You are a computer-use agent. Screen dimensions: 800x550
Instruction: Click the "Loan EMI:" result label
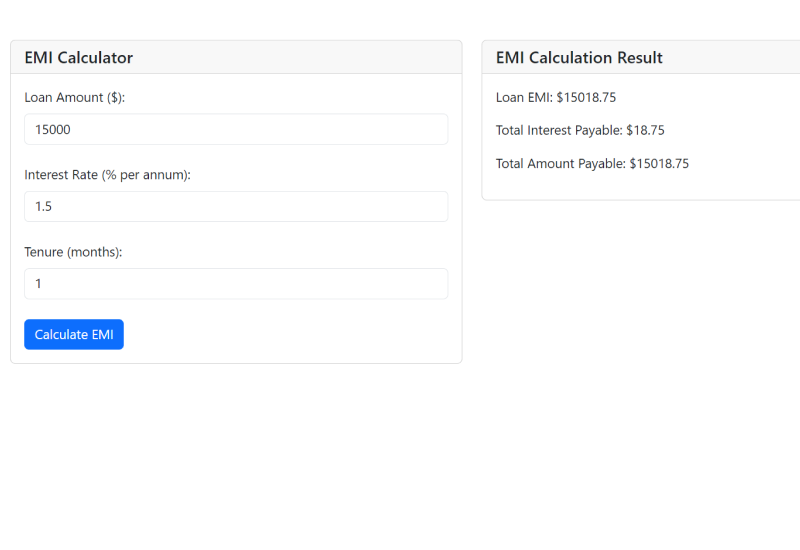(x=524, y=98)
